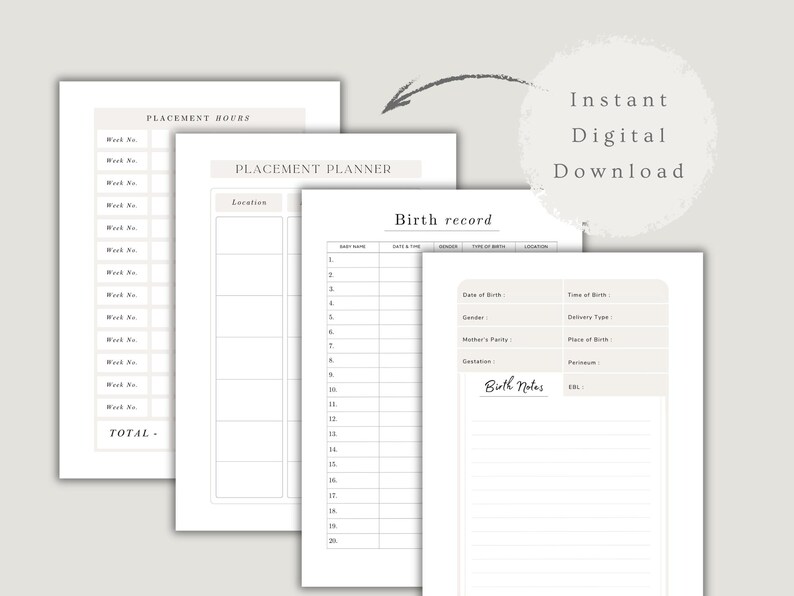
Task: Click the Delivery Type field
Action: pyautogui.click(x=616, y=315)
